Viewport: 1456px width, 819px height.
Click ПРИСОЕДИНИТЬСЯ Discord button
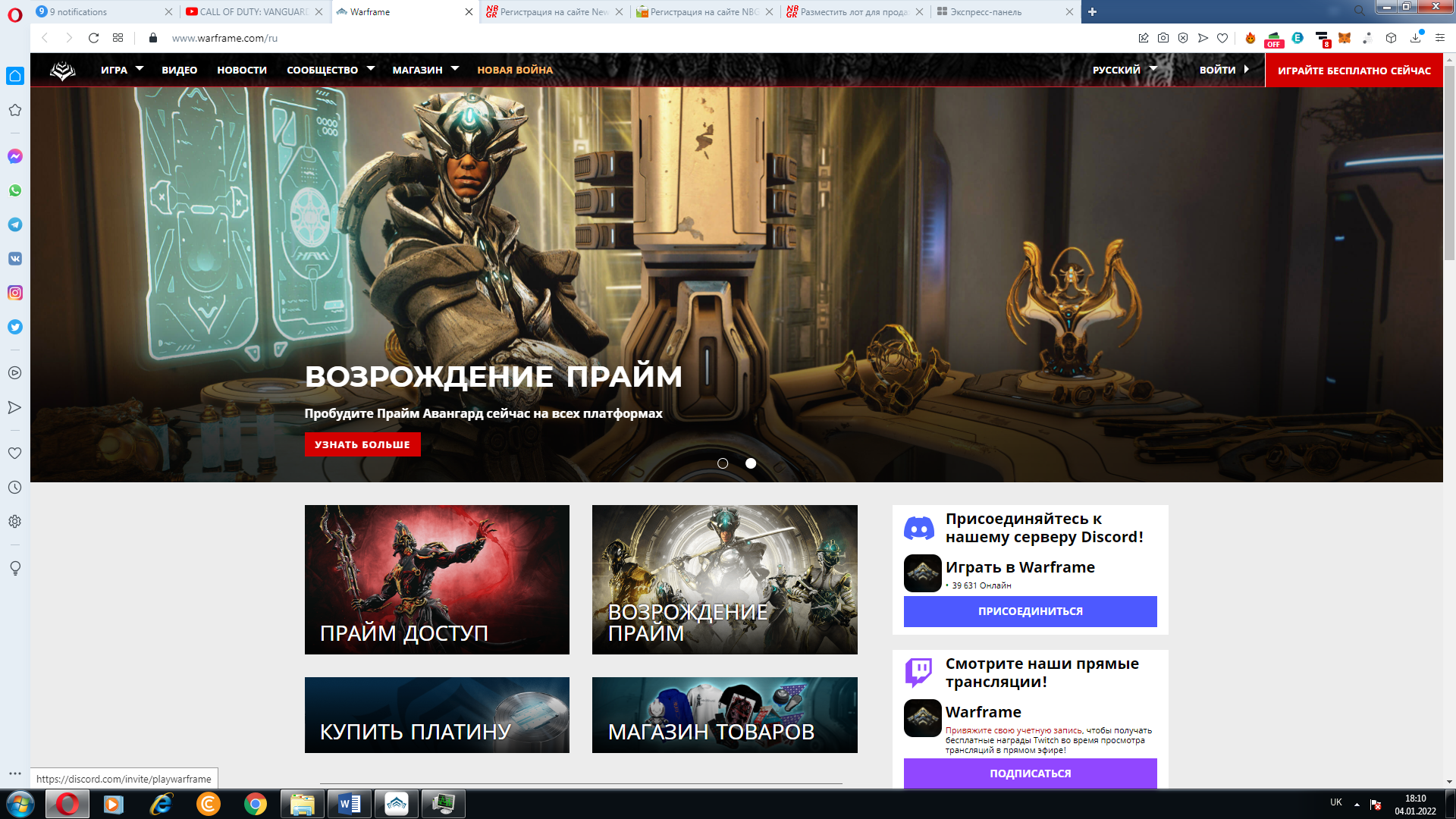click(x=1030, y=611)
